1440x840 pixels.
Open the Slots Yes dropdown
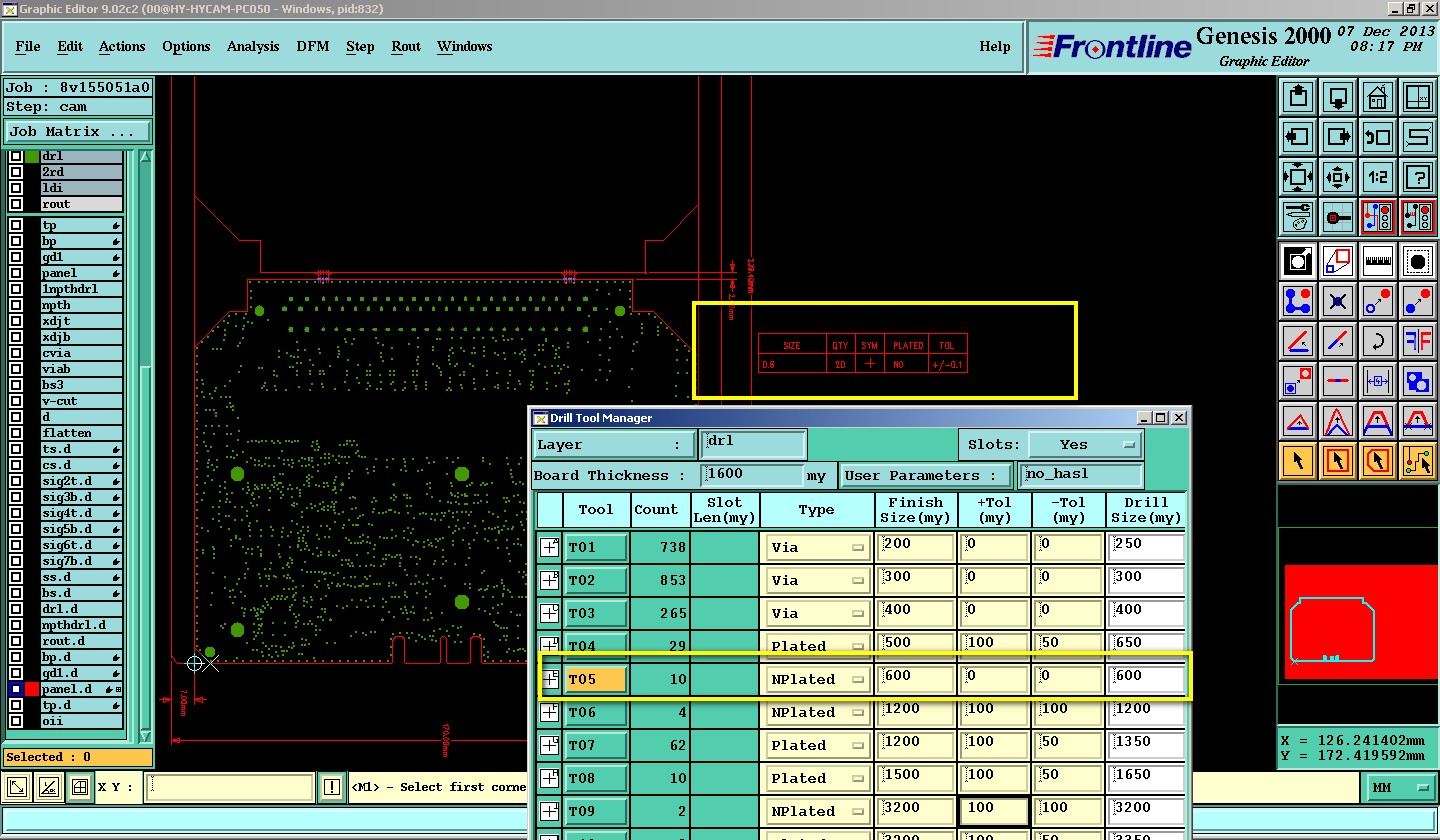coord(1084,444)
